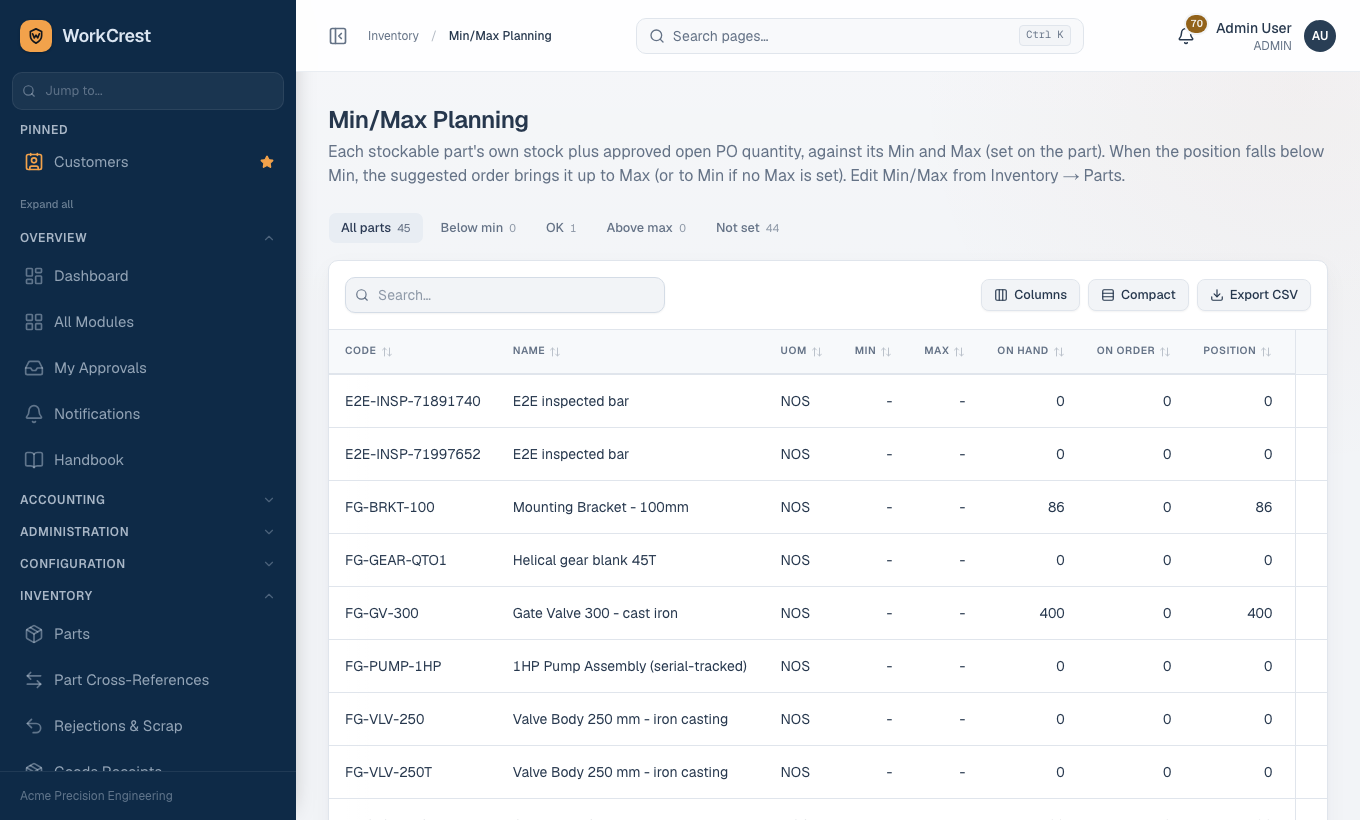The width and height of the screenshot is (1360, 820).
Task: Sort table by the MAX column
Action: tap(944, 351)
